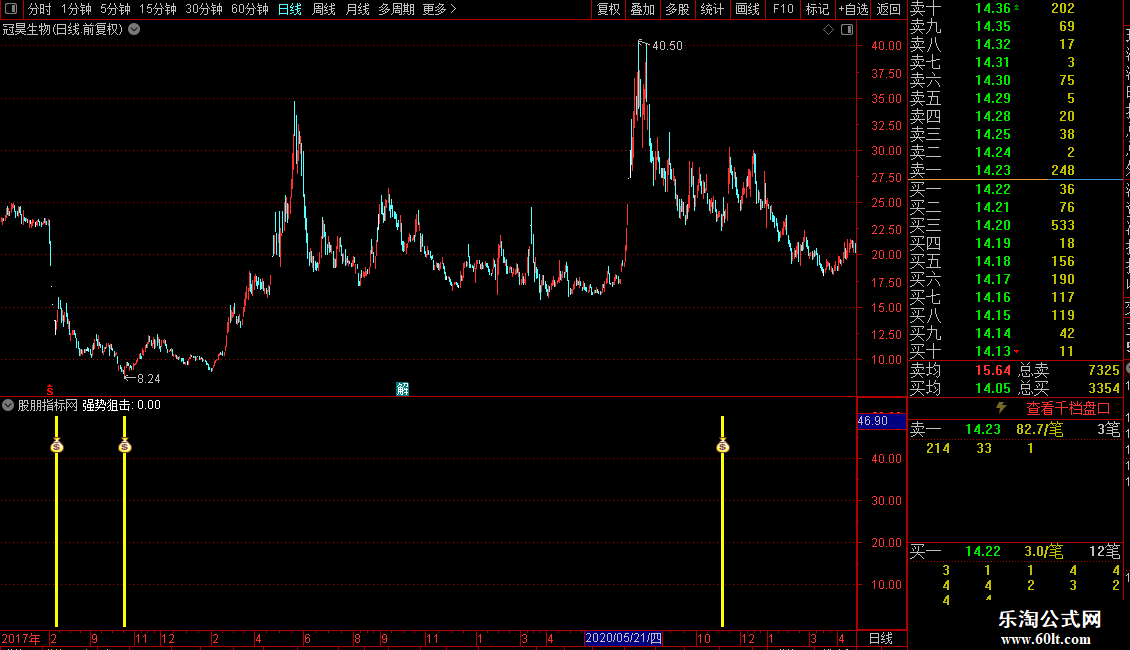Click the 8.24 low price label

(148, 379)
